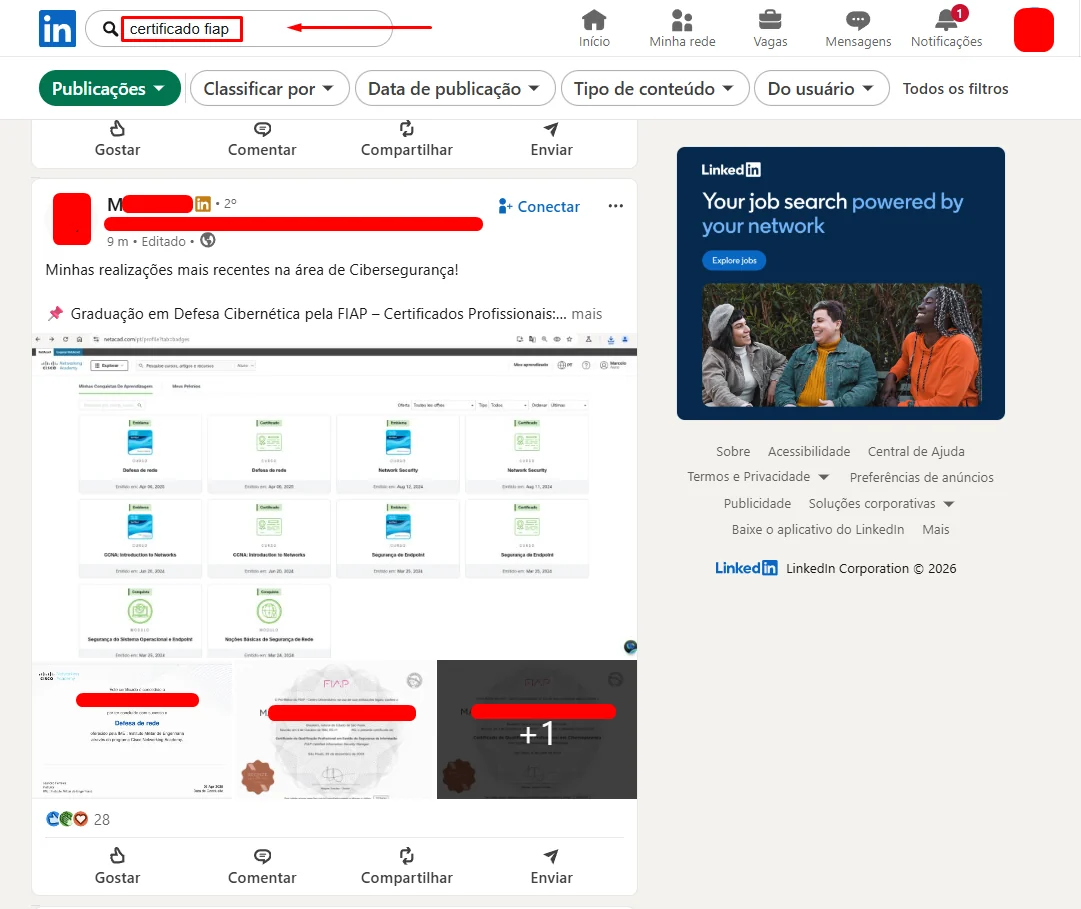Click the globe visibility icon on the post

point(208,241)
